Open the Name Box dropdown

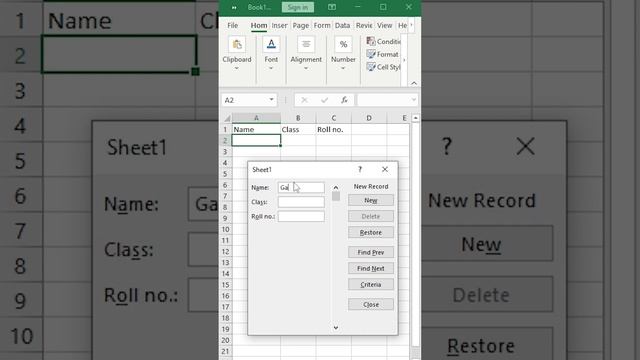click(271, 100)
